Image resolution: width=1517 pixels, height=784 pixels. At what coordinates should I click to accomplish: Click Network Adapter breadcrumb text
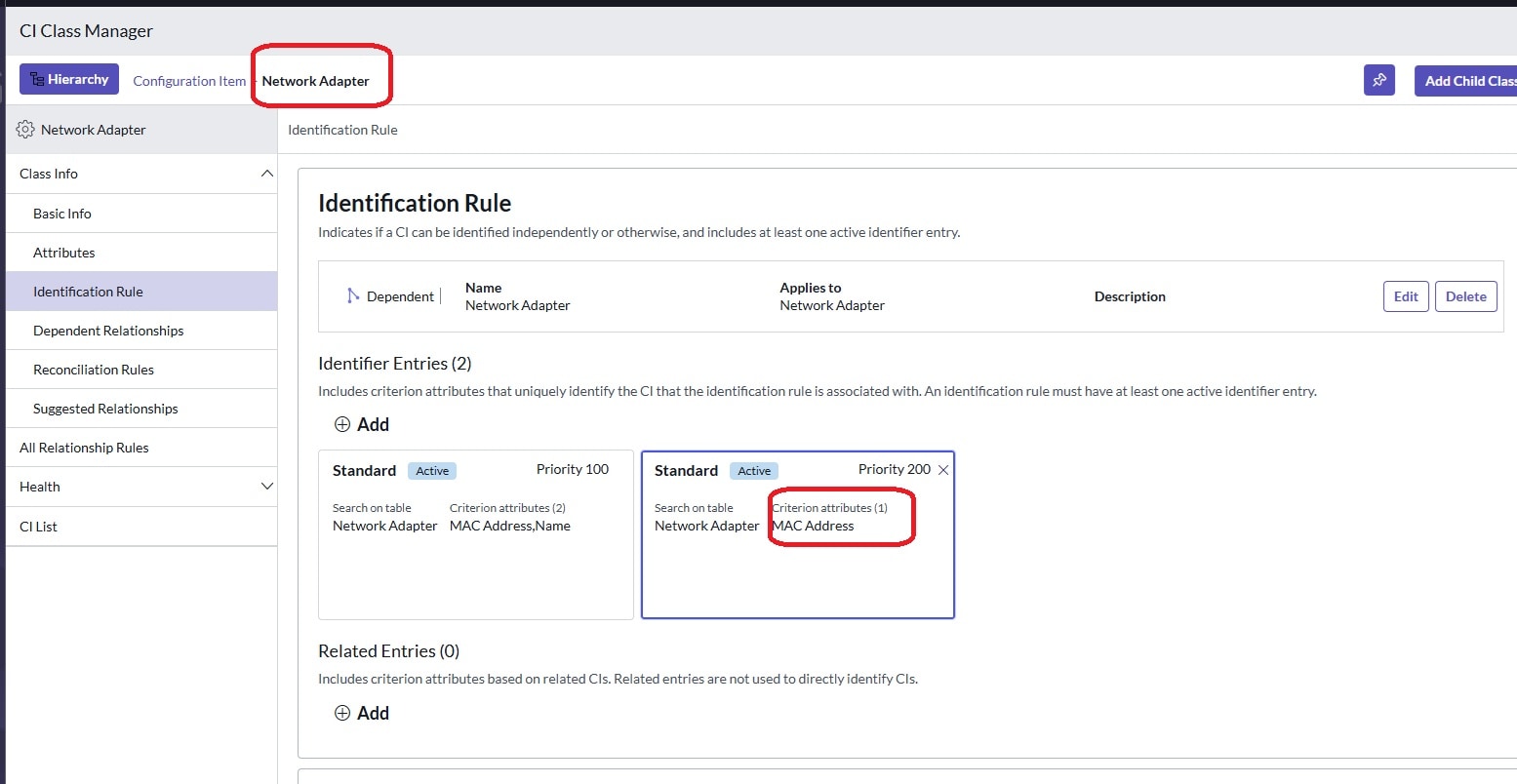pyautogui.click(x=315, y=81)
